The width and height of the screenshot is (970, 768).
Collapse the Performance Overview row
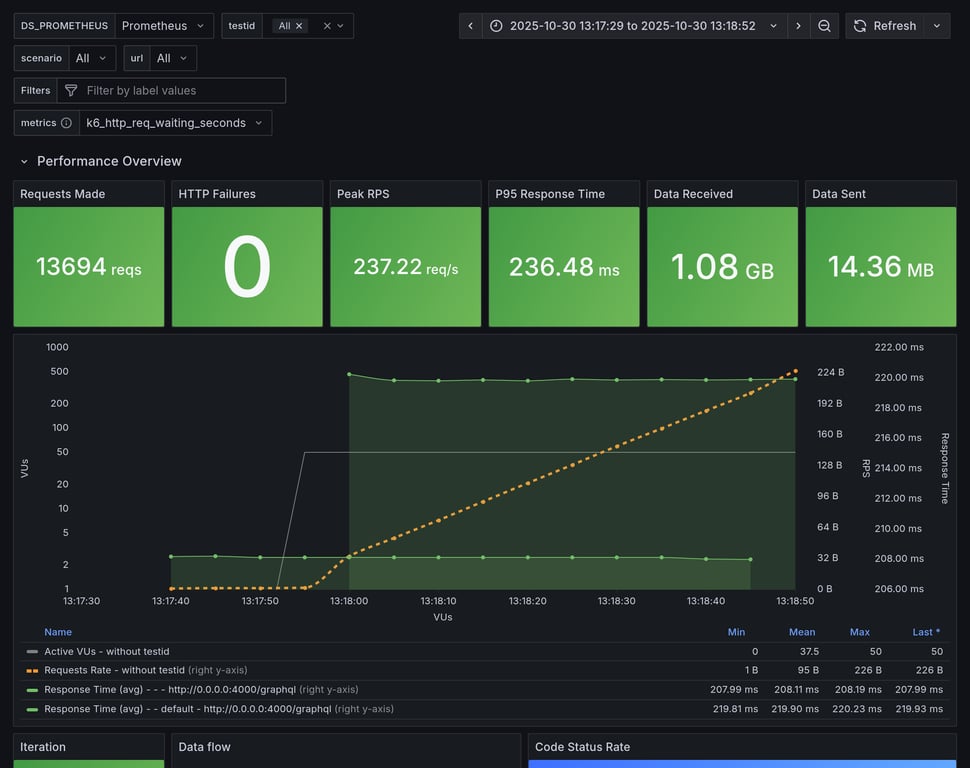pos(25,161)
